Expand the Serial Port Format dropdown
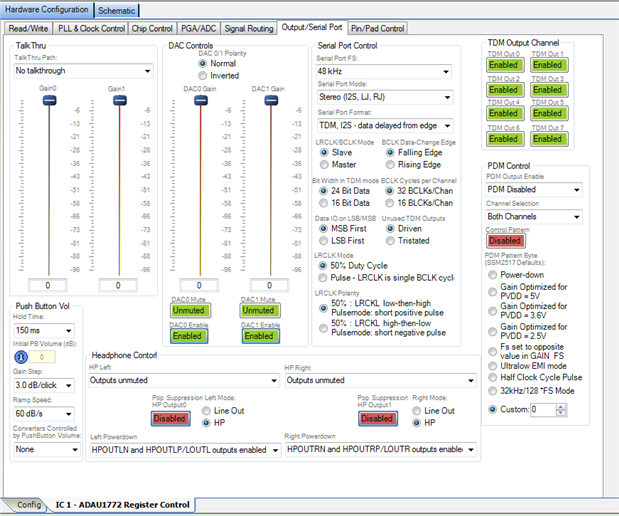This screenshot has width=619, height=516. tap(385, 126)
